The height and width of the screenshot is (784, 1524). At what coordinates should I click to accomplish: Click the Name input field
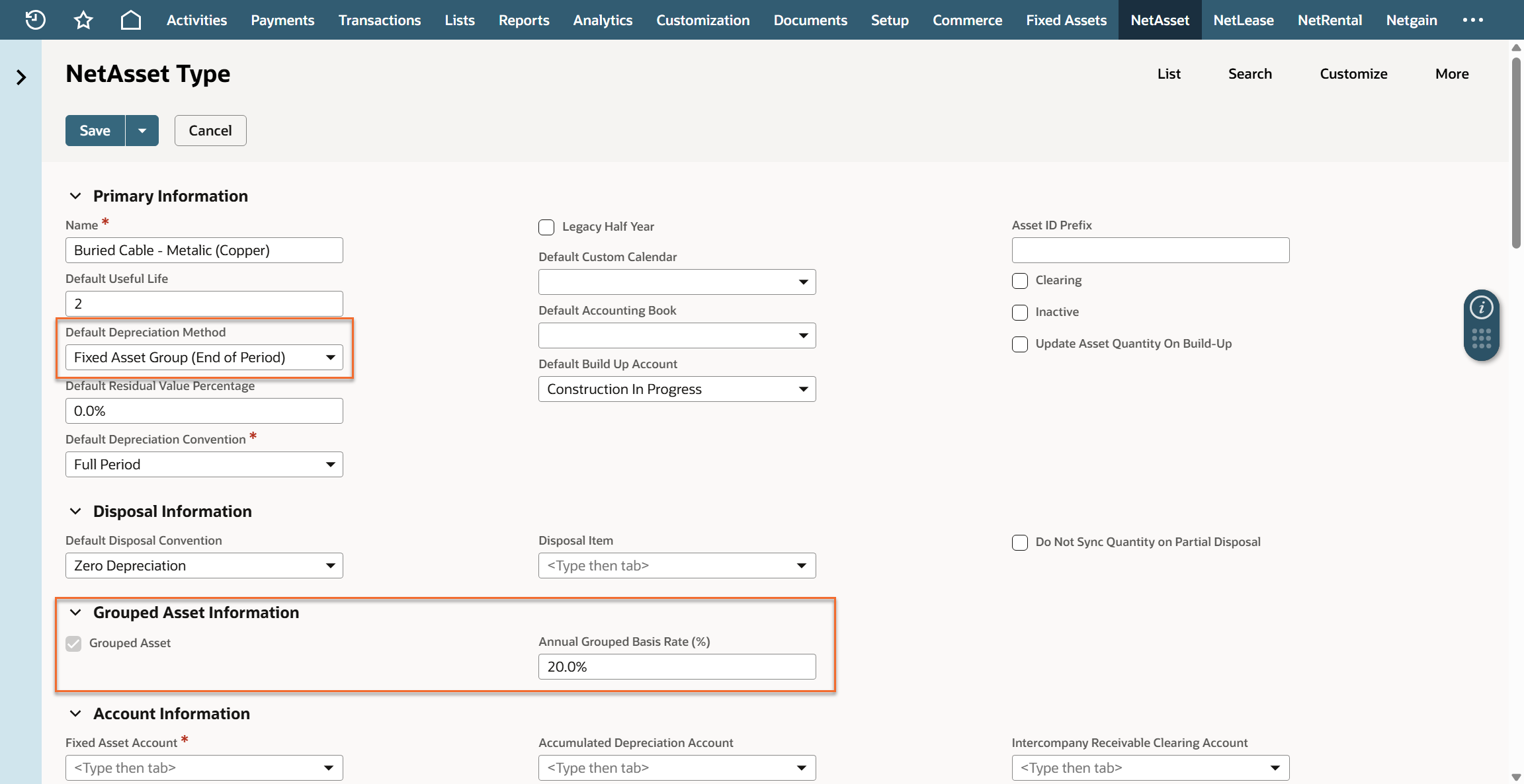pos(204,251)
